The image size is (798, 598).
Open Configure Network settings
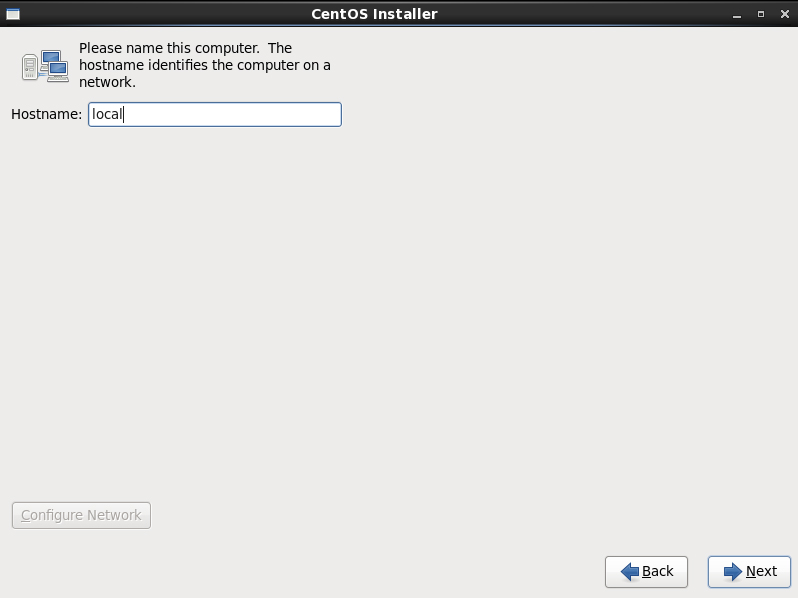[x=81, y=516]
